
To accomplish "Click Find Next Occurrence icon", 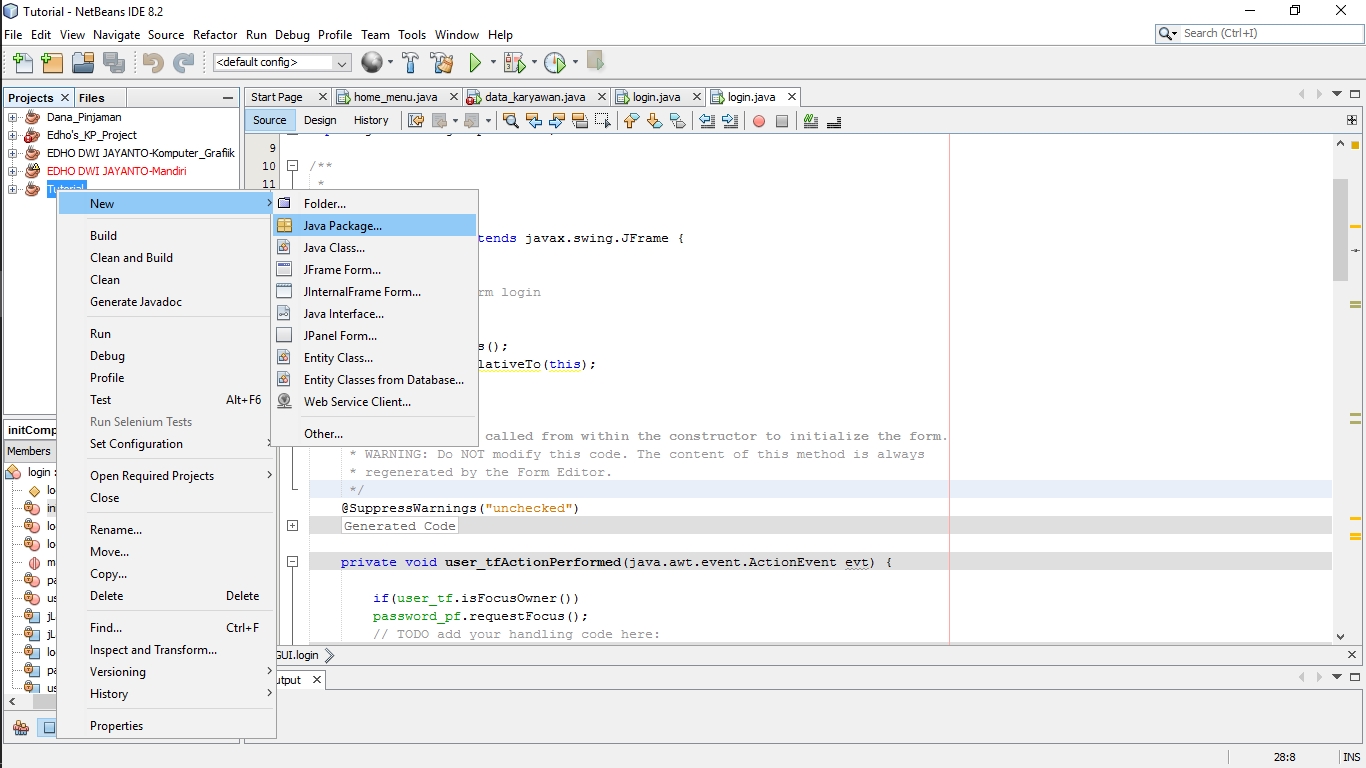I will 556,121.
